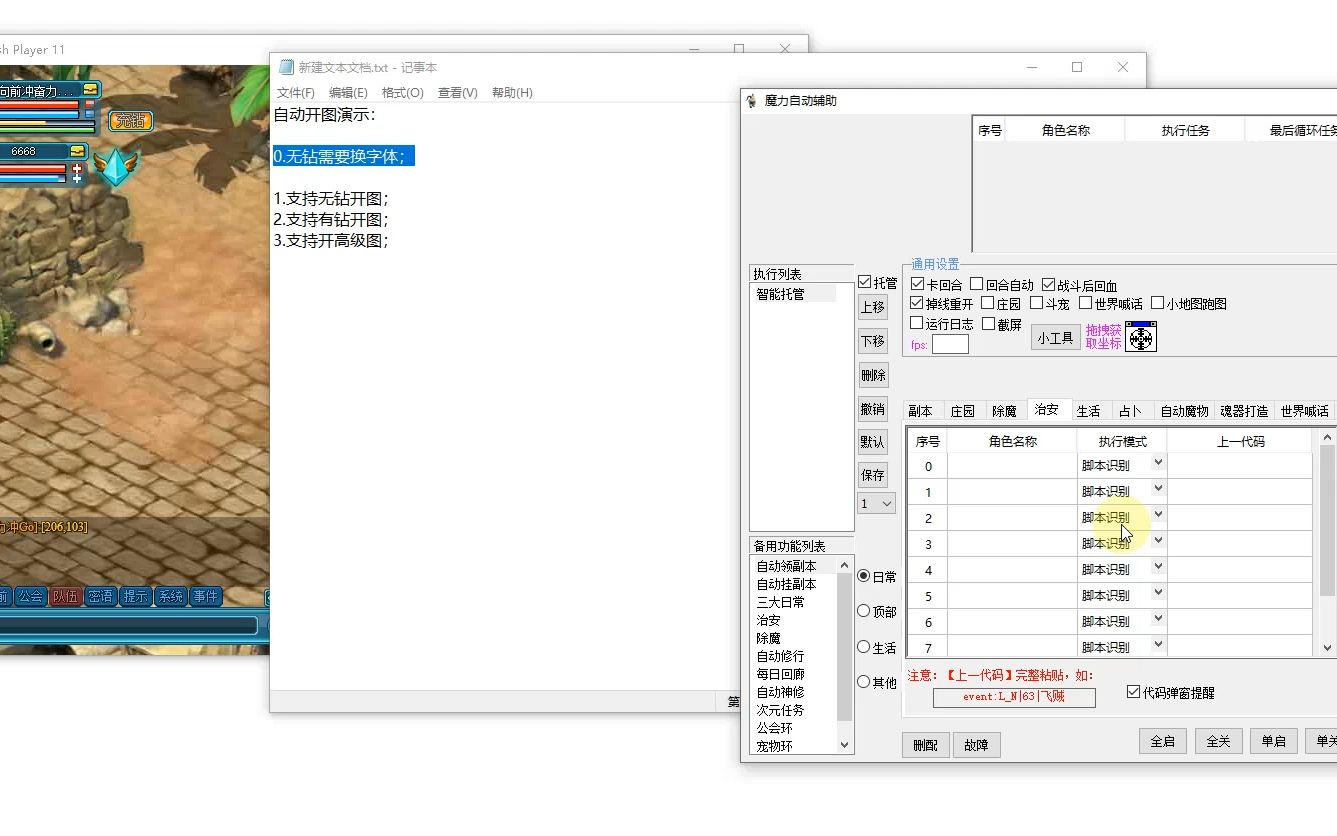
Task: Click the winged blue diamond icon in game
Action: (x=116, y=167)
